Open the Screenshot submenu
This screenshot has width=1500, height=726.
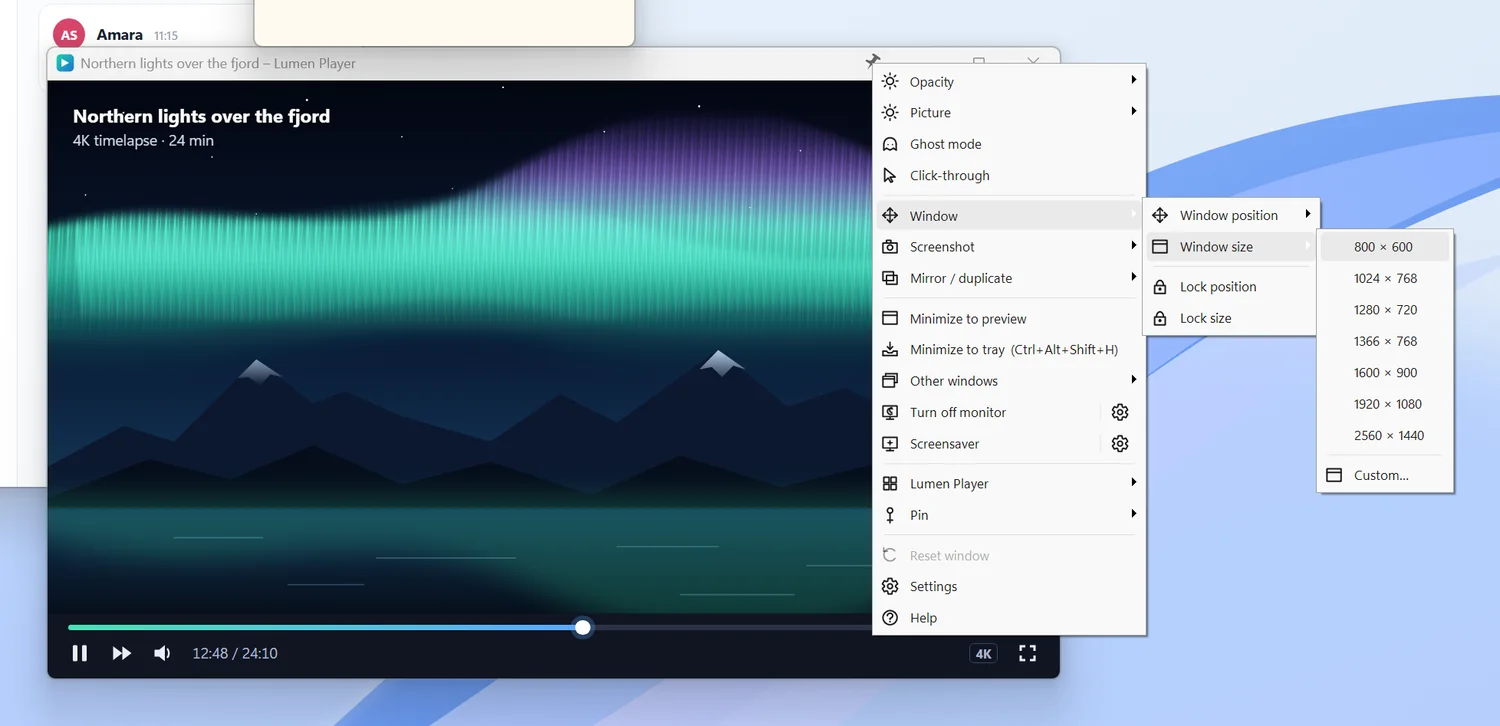(x=1010, y=247)
